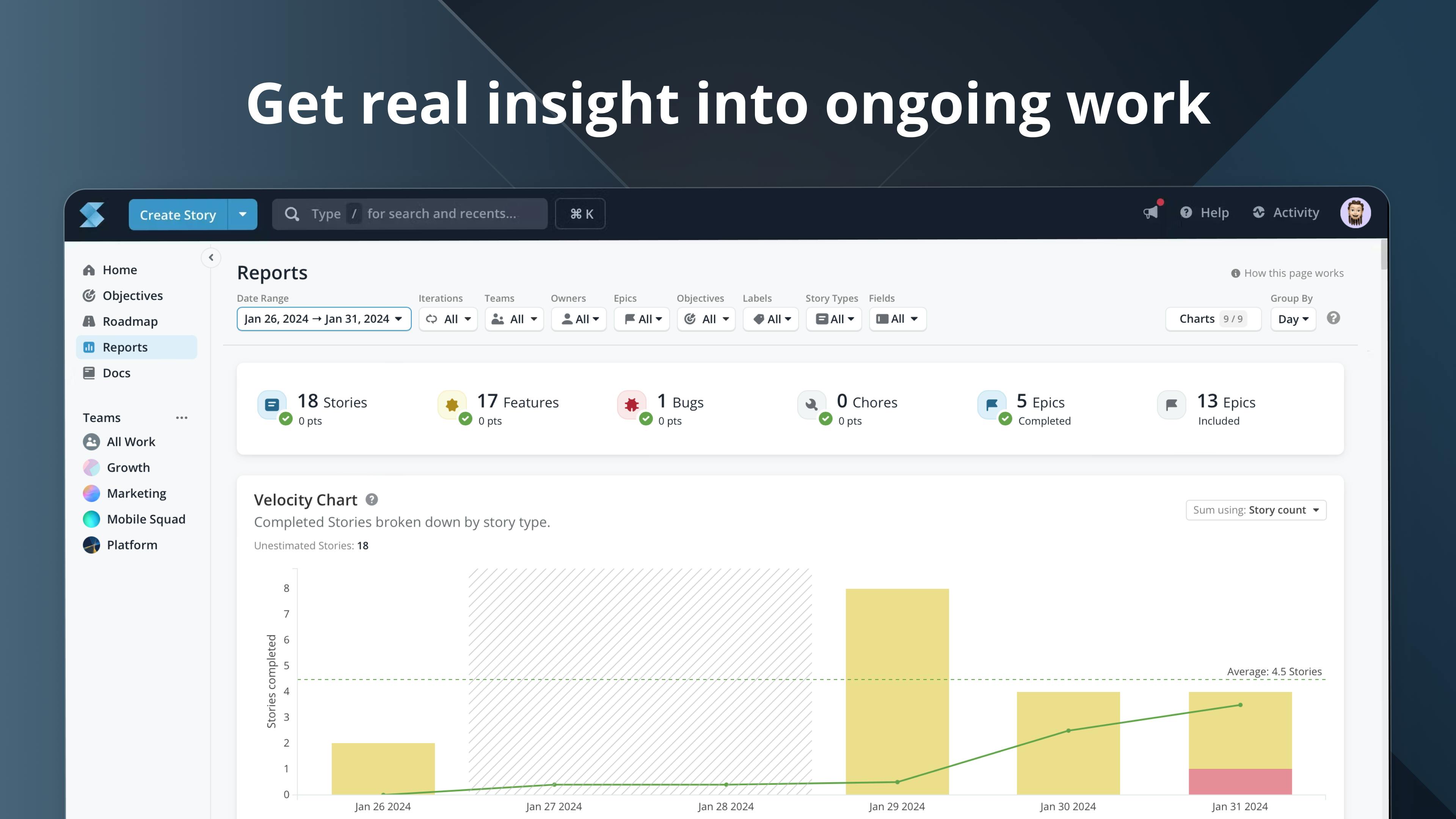The height and width of the screenshot is (819, 1456).
Task: Click the Group By help icon
Action: (x=1334, y=318)
